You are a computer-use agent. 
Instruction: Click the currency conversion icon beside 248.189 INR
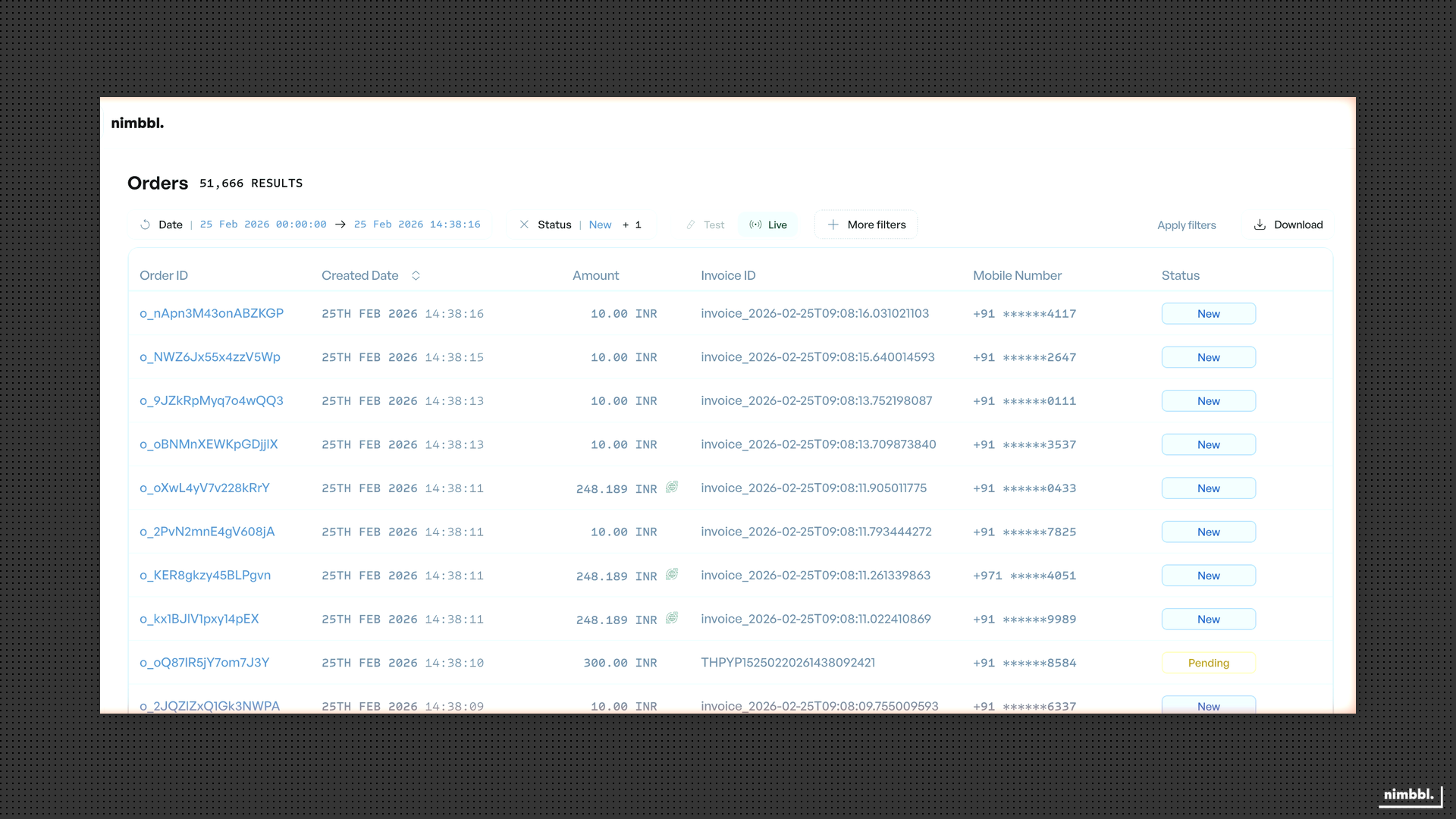click(x=672, y=487)
